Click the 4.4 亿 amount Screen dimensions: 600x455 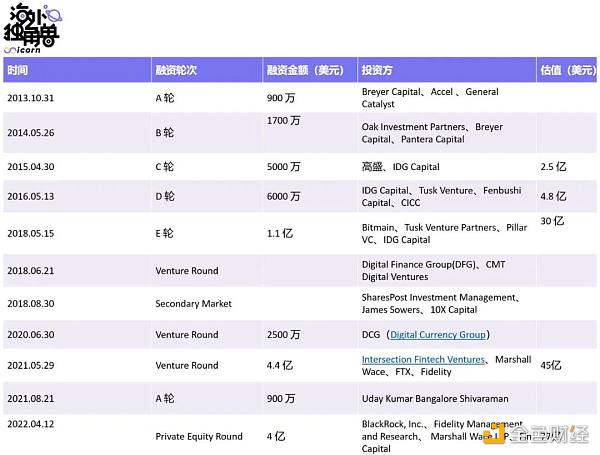click(280, 365)
